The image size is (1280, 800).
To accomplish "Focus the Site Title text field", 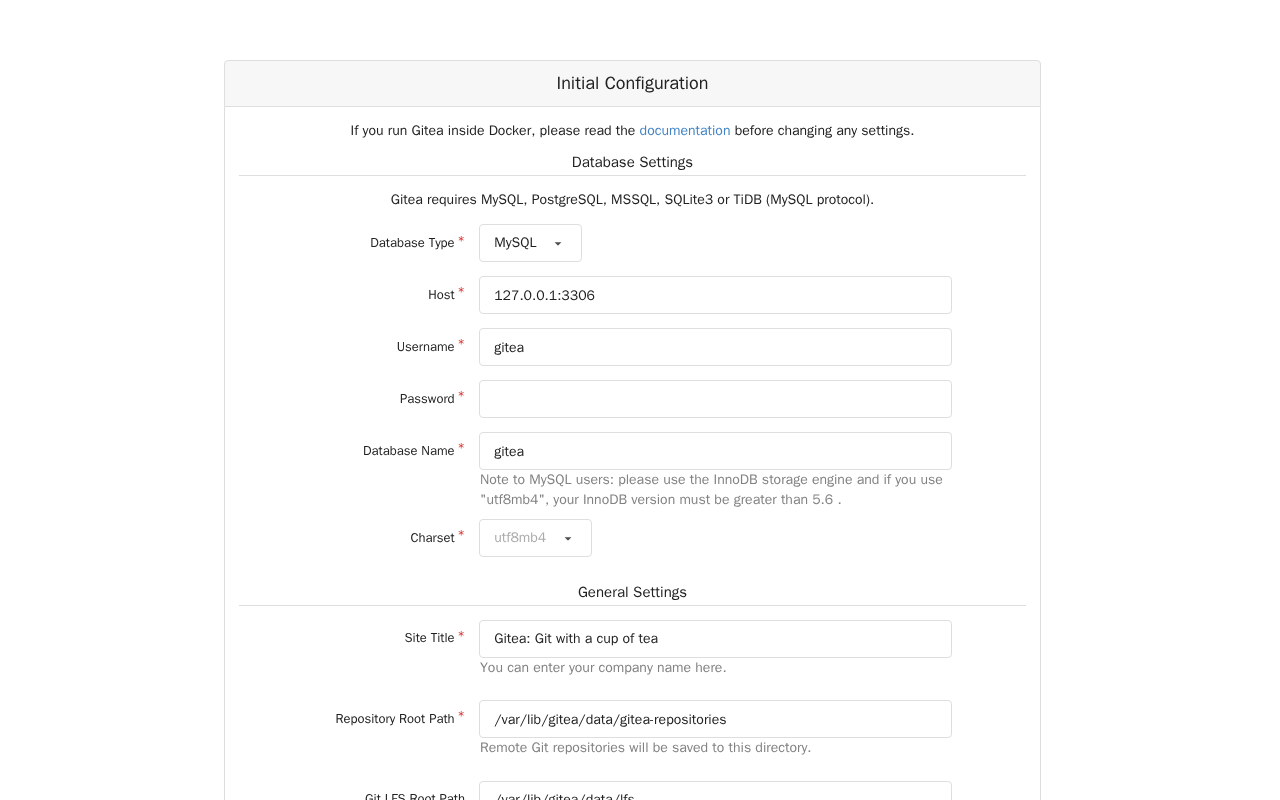I will [x=715, y=639].
